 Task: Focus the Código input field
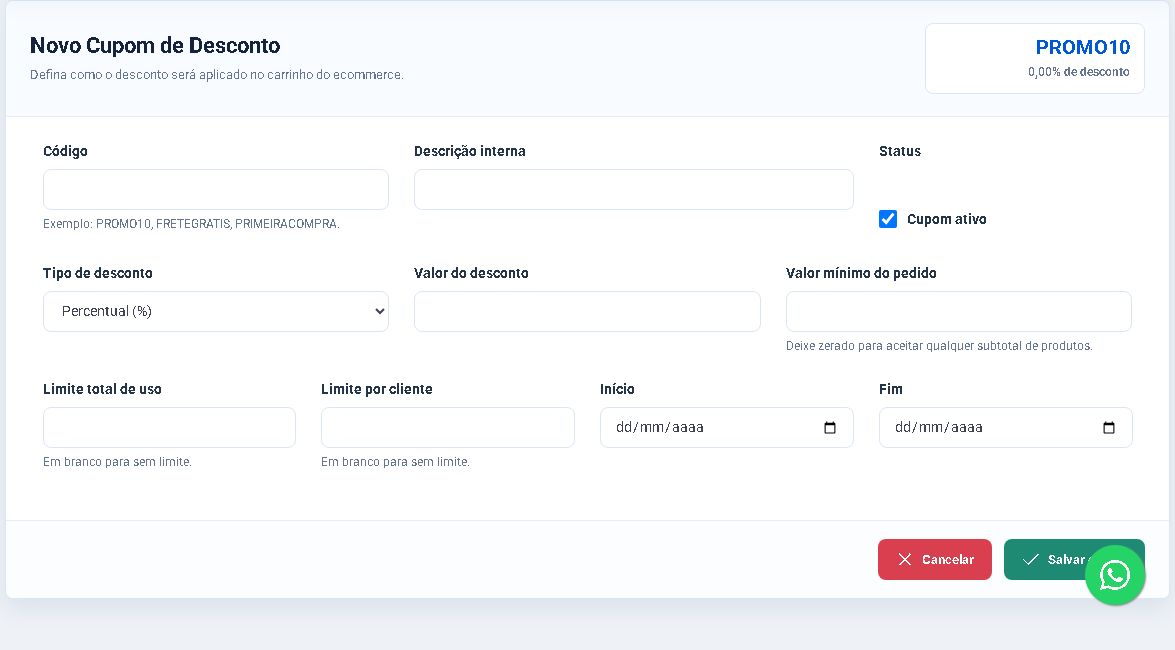pos(216,189)
